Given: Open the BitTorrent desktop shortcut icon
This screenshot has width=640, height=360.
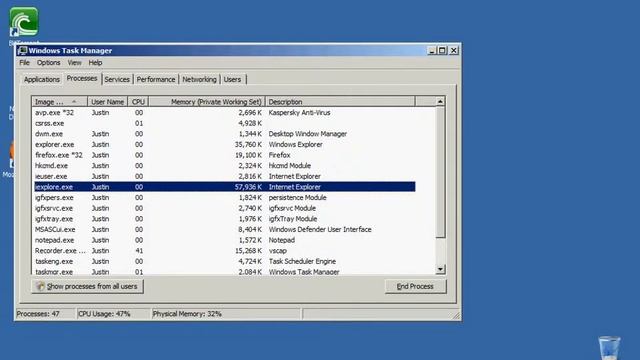Looking at the screenshot, I should (x=24, y=22).
